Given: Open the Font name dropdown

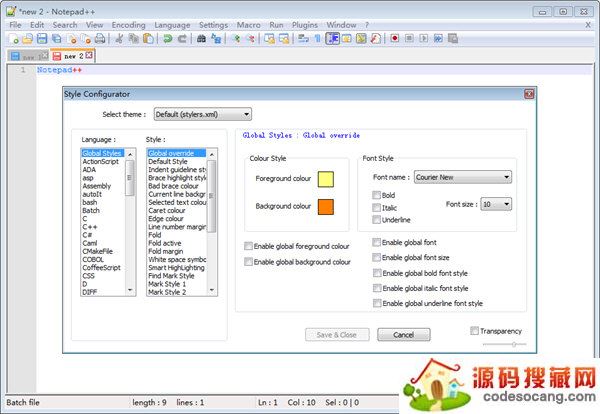Looking at the screenshot, I should click(x=463, y=177).
